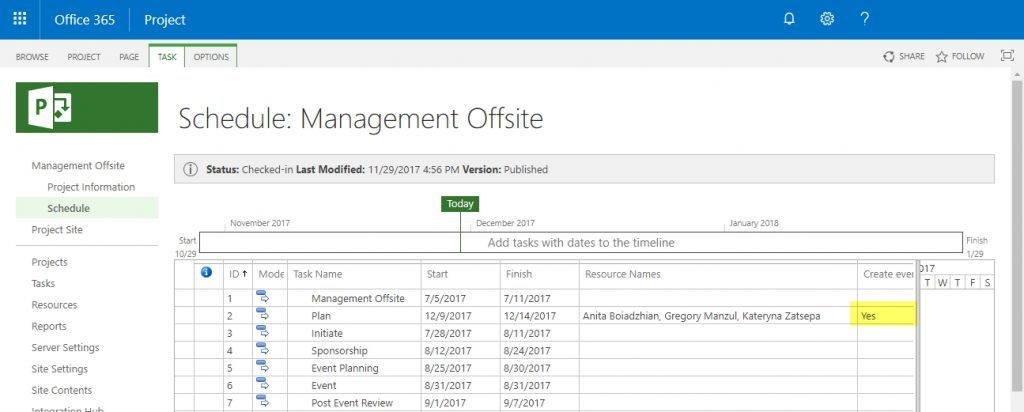Sort by the ID column header
The width and height of the screenshot is (1024, 412).
[x=238, y=274]
